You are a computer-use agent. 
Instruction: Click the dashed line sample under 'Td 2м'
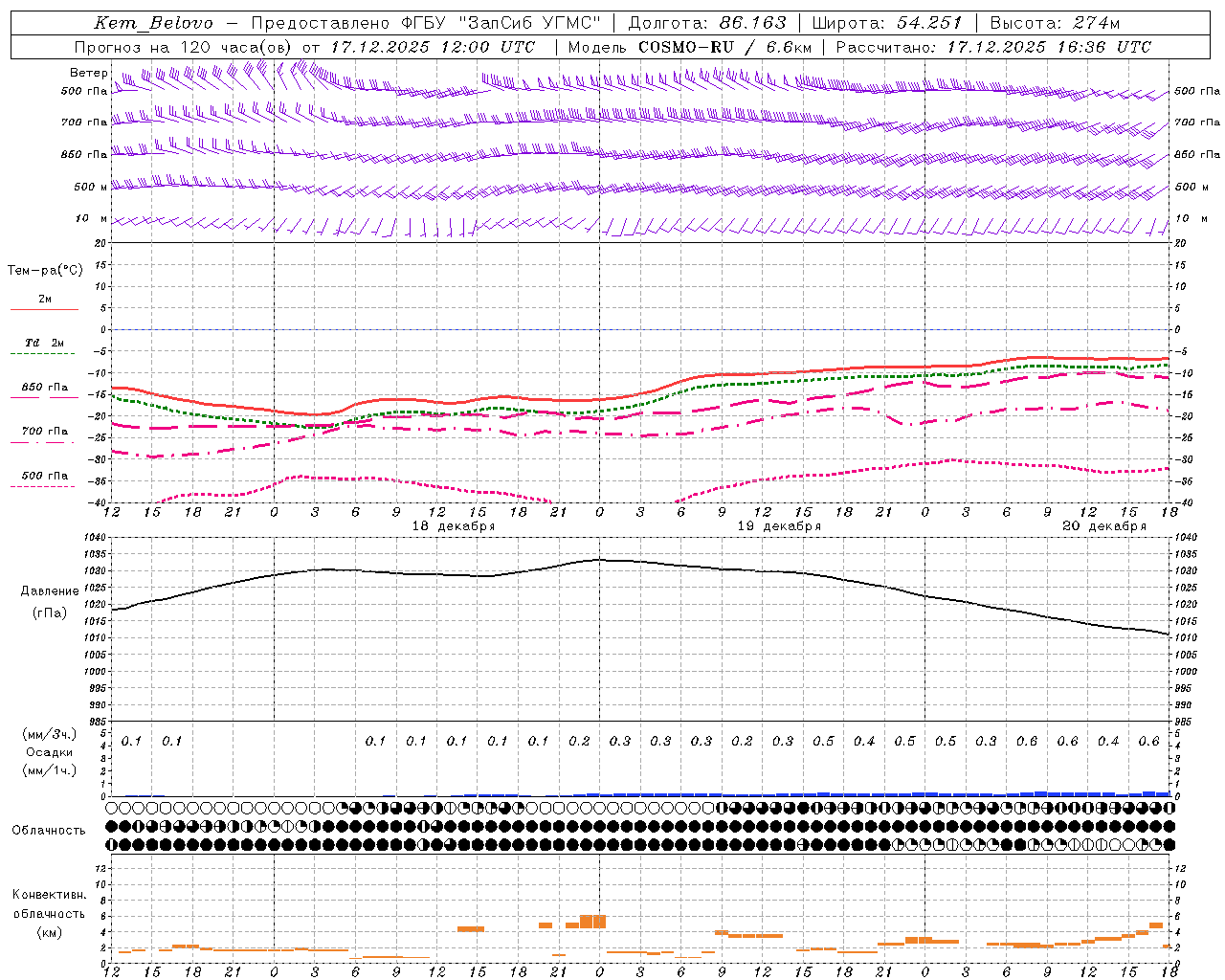[44, 354]
